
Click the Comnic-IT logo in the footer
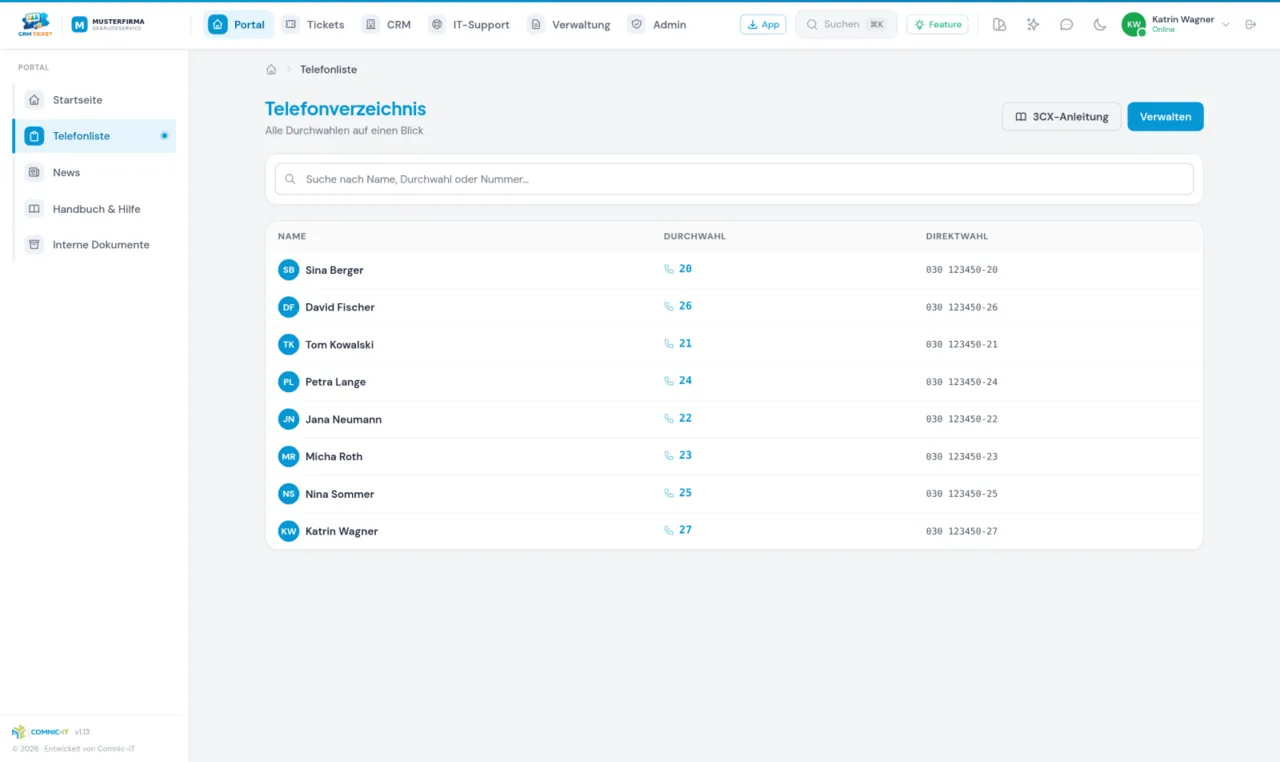pos(40,732)
